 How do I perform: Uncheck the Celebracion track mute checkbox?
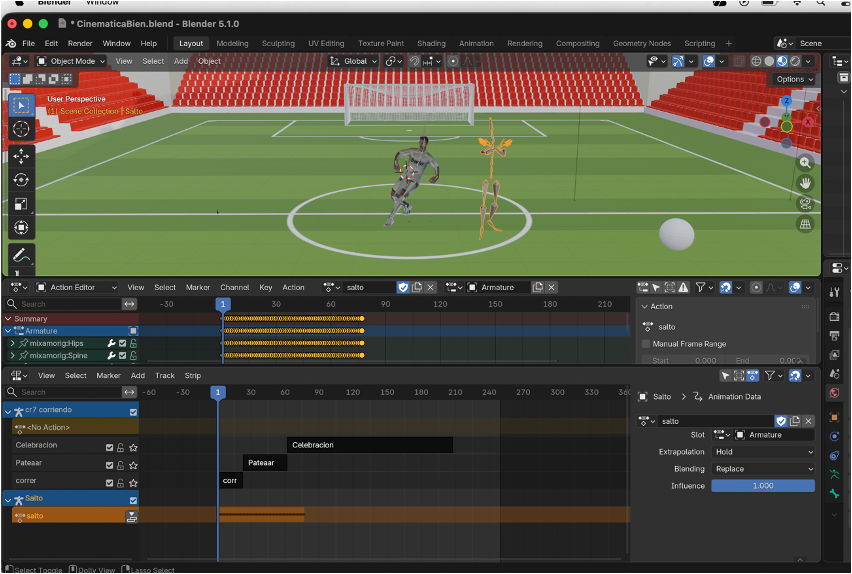(110, 446)
